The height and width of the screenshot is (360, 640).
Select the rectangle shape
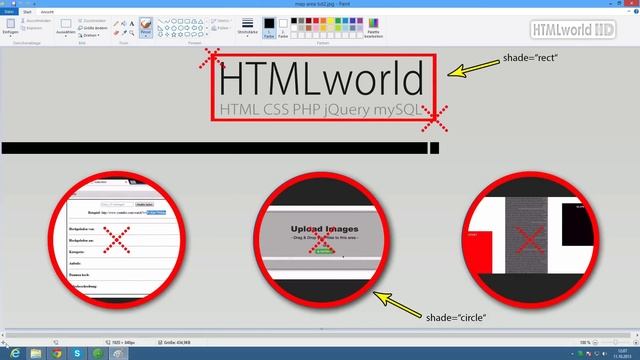coord(181,21)
